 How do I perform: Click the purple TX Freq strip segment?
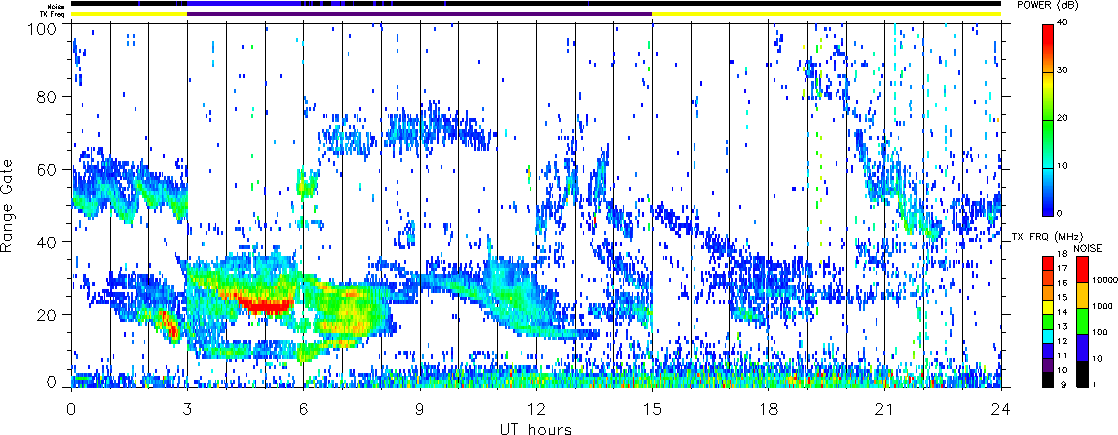point(420,14)
